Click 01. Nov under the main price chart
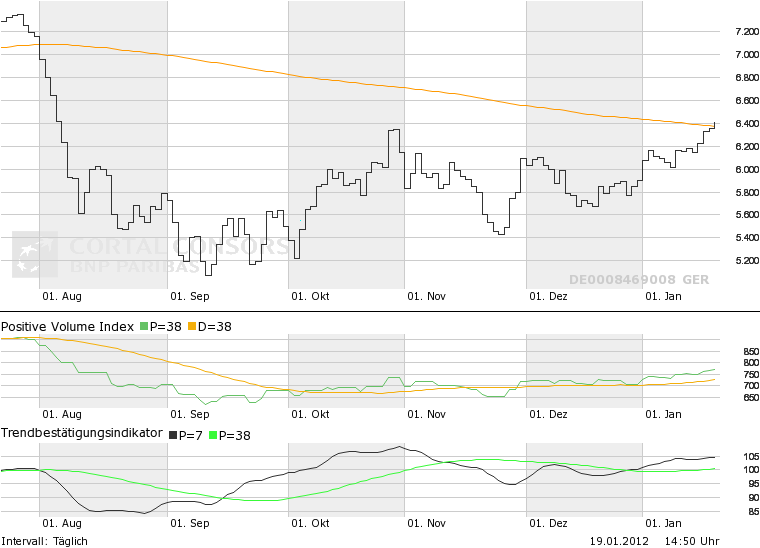Image resolution: width=760 pixels, height=548 pixels. point(427,297)
